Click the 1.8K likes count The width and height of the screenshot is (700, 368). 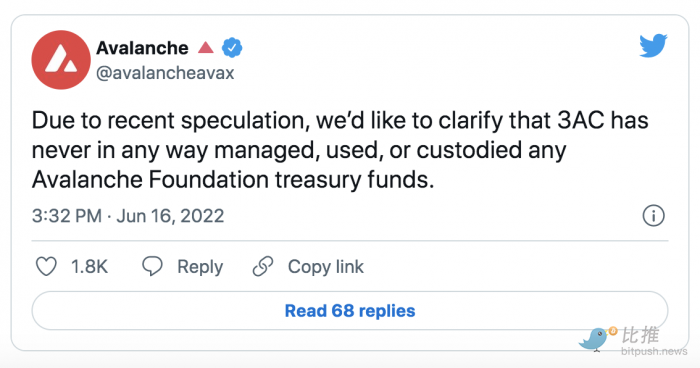tap(90, 267)
